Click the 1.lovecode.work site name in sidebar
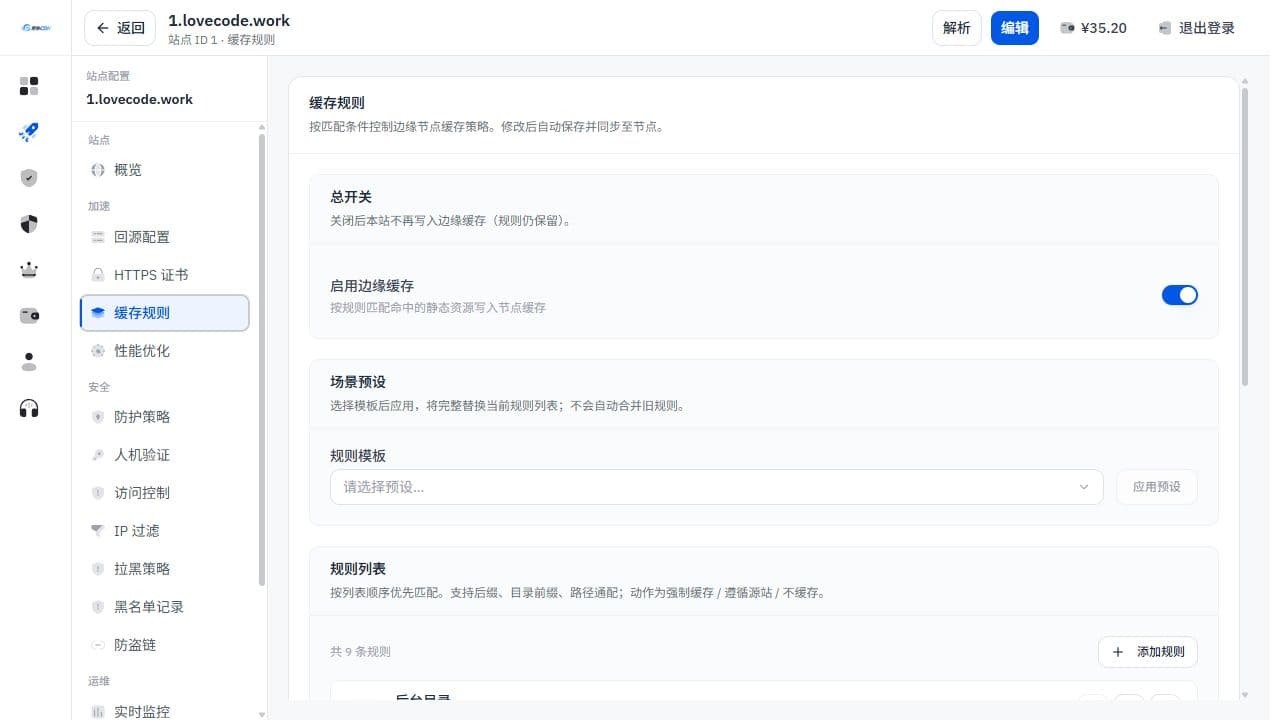This screenshot has width=1280, height=720. [x=140, y=99]
